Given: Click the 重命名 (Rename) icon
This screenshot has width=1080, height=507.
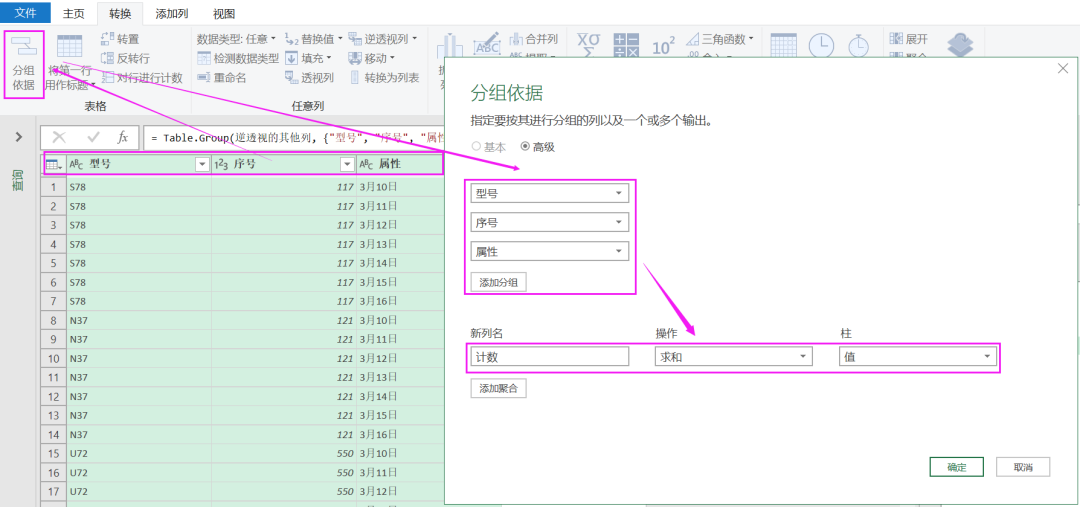Looking at the screenshot, I should point(204,78).
